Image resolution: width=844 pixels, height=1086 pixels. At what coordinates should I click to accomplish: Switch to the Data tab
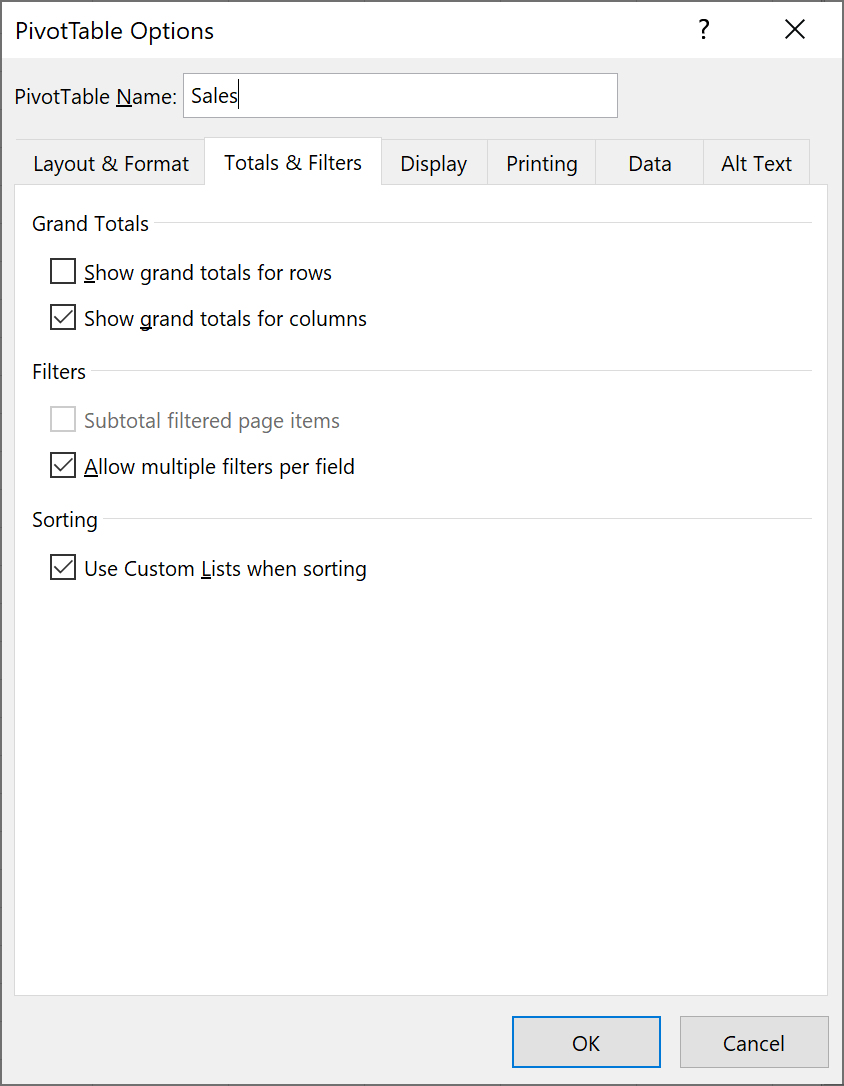pos(649,162)
